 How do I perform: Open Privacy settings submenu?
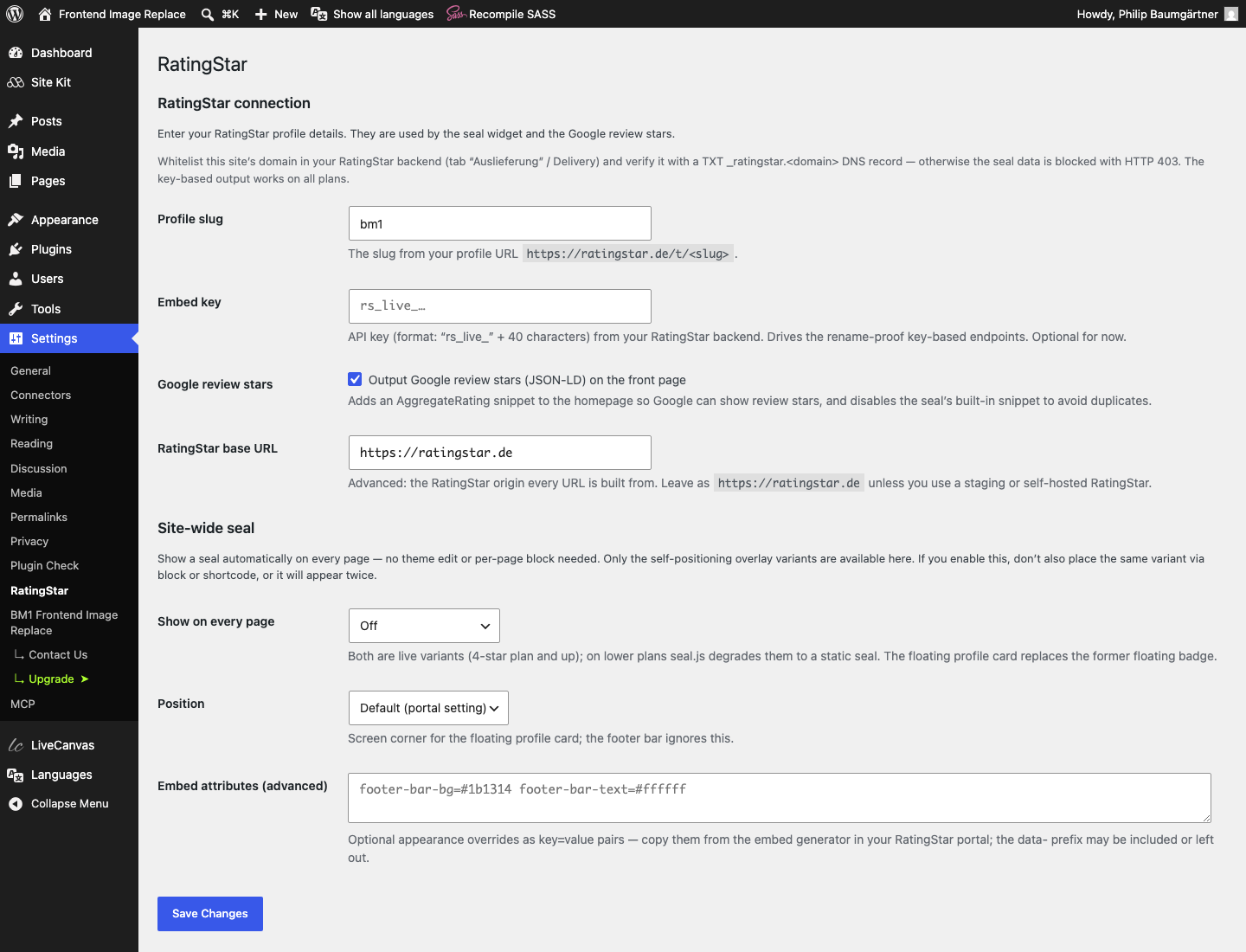29,541
